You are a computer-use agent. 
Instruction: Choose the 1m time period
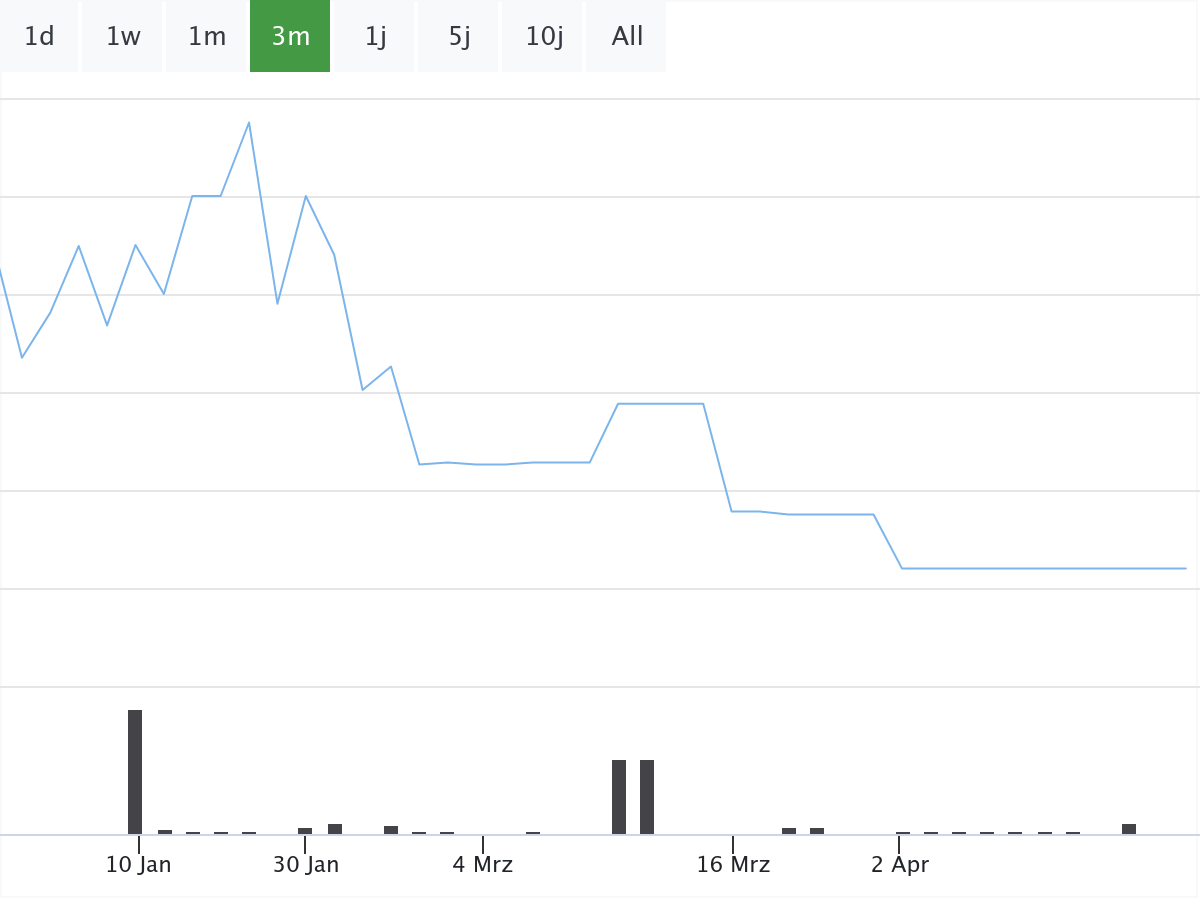(x=207, y=37)
